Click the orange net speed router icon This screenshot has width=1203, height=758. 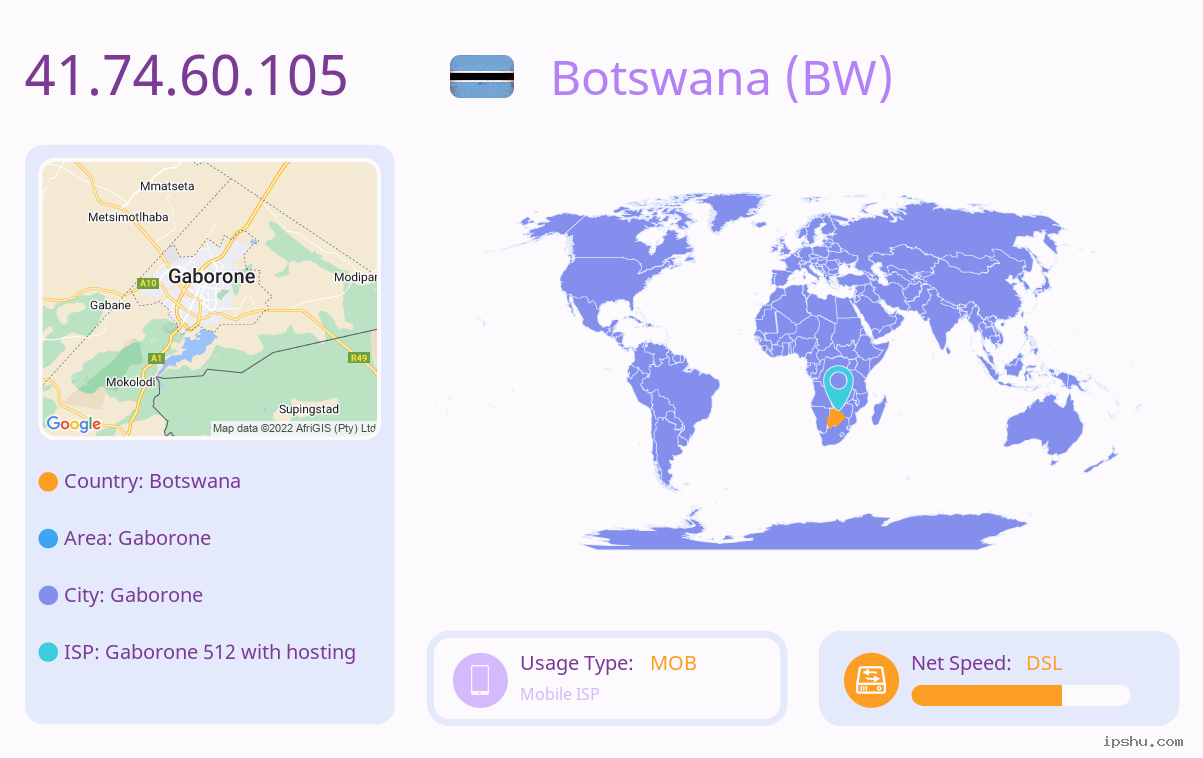click(871, 680)
